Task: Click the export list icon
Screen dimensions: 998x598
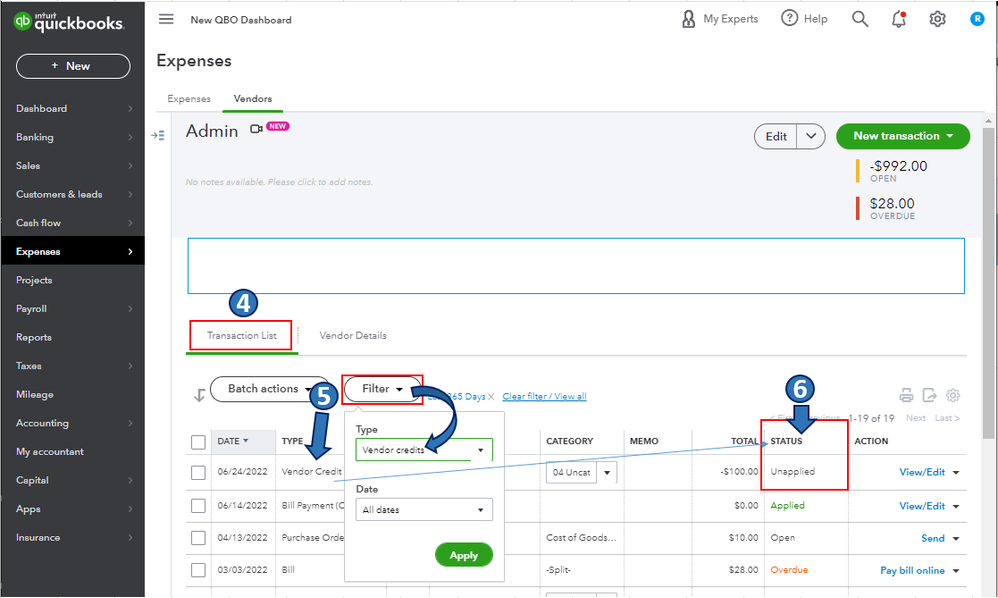Action: (929, 395)
